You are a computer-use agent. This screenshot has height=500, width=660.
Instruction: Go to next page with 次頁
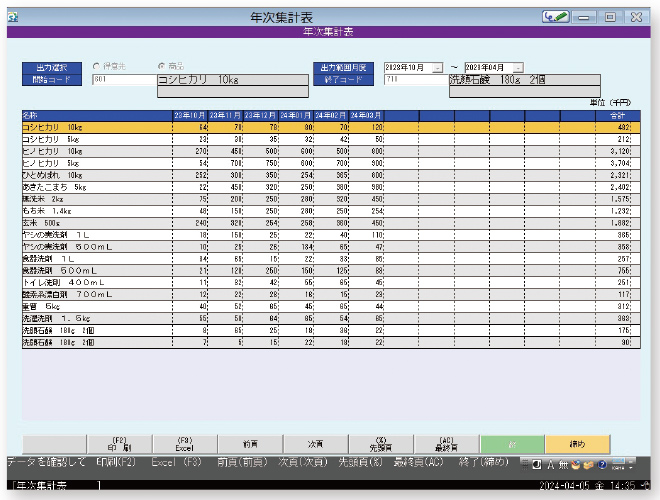314,445
